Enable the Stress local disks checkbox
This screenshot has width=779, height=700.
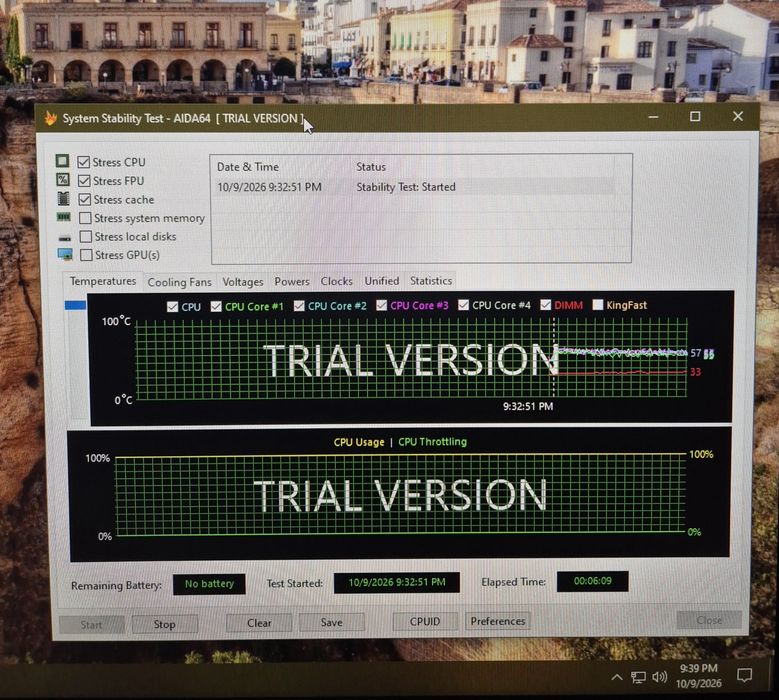(x=85, y=236)
